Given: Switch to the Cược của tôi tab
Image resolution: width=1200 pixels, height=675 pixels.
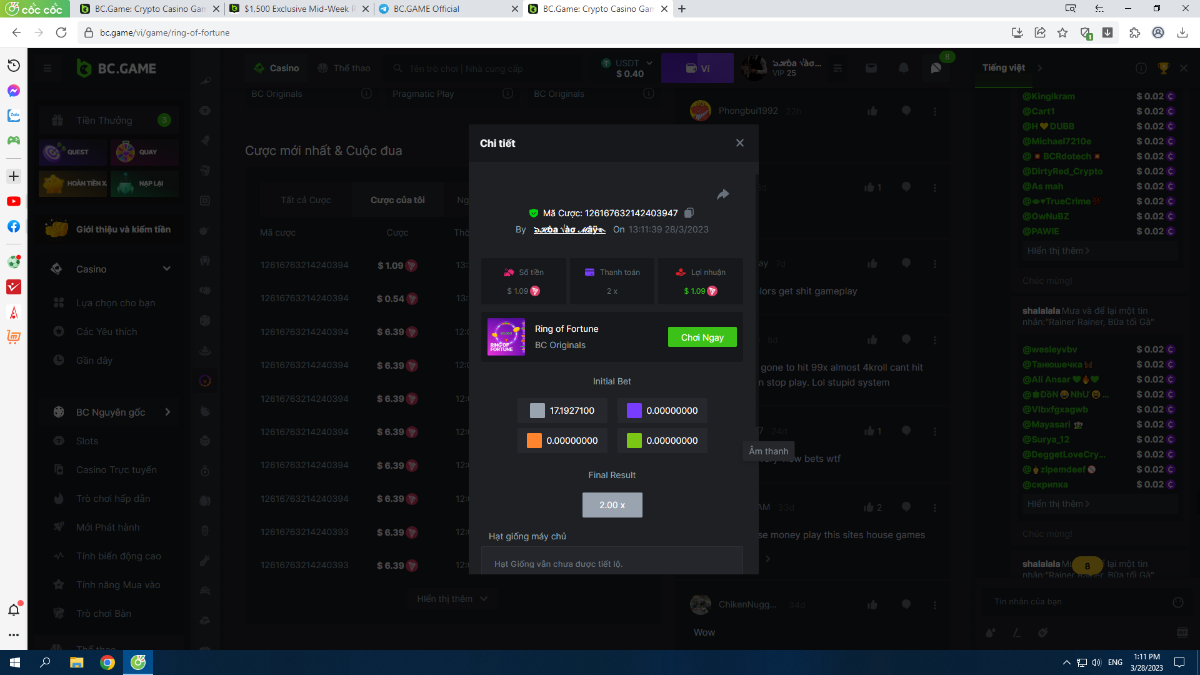Looking at the screenshot, I should tap(397, 200).
